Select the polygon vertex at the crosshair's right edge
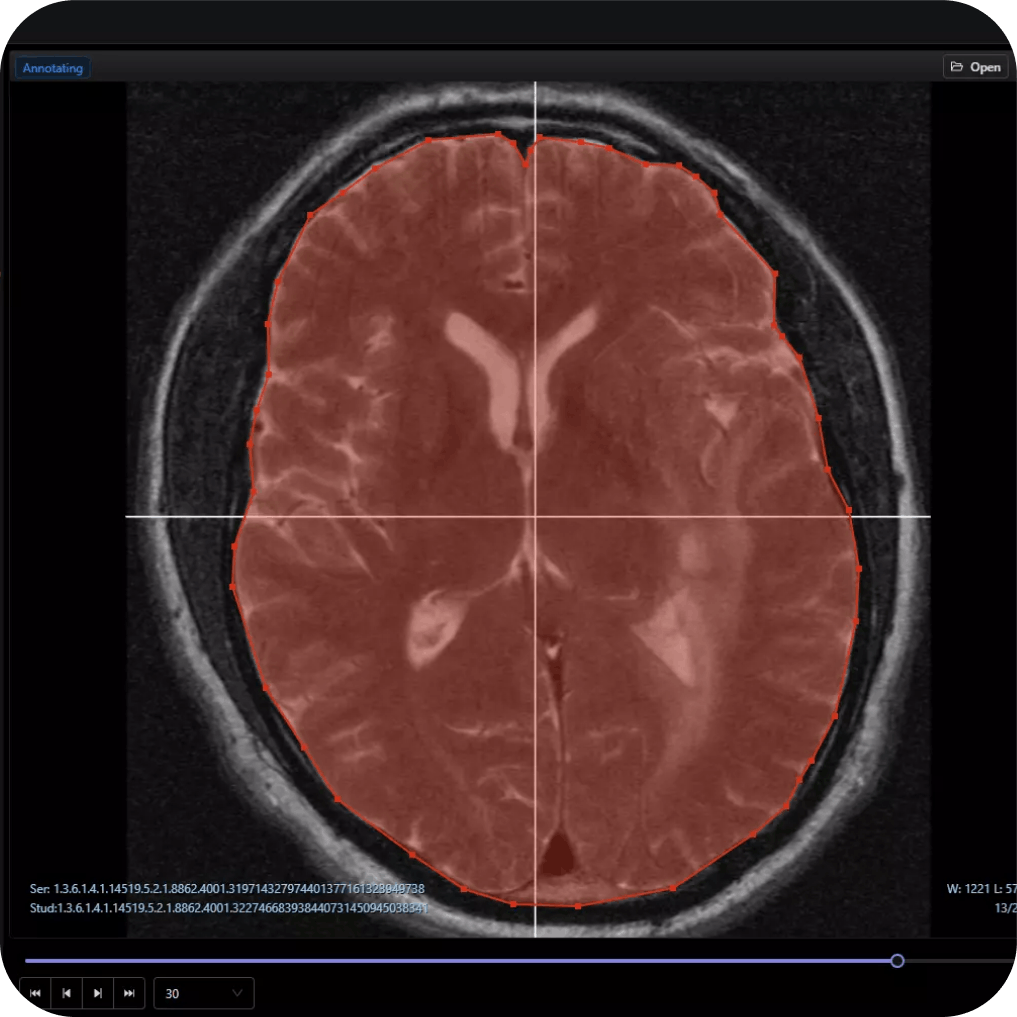 [x=849, y=511]
